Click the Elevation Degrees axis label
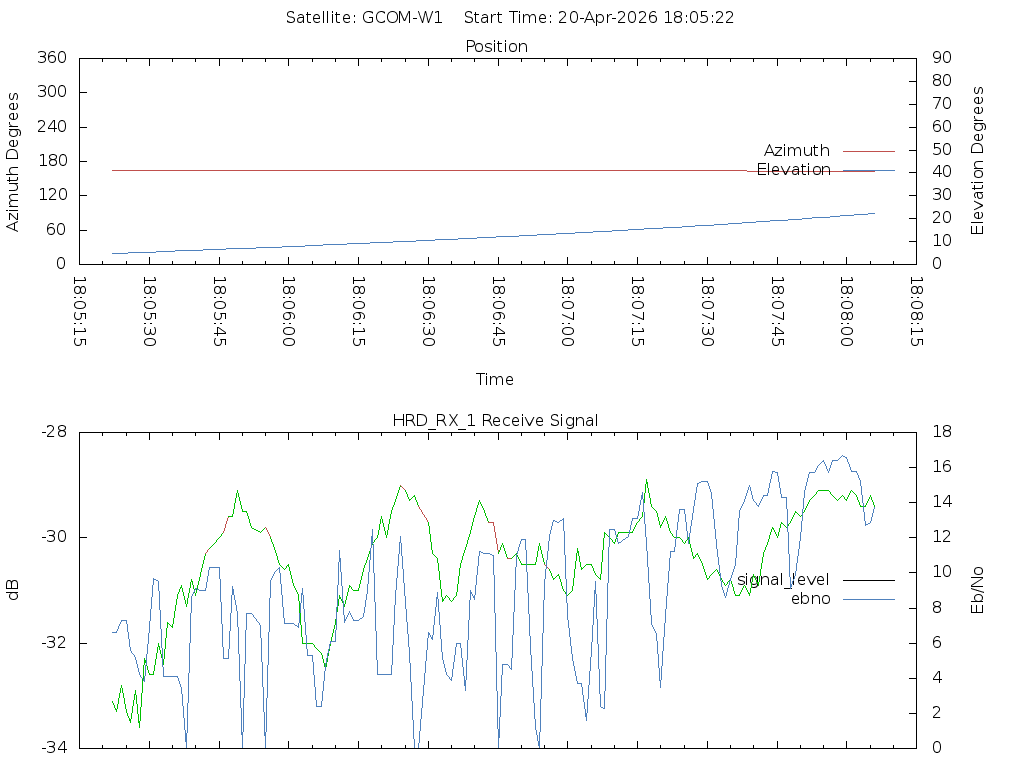Image resolution: width=1024 pixels, height=768 pixels. click(x=978, y=161)
